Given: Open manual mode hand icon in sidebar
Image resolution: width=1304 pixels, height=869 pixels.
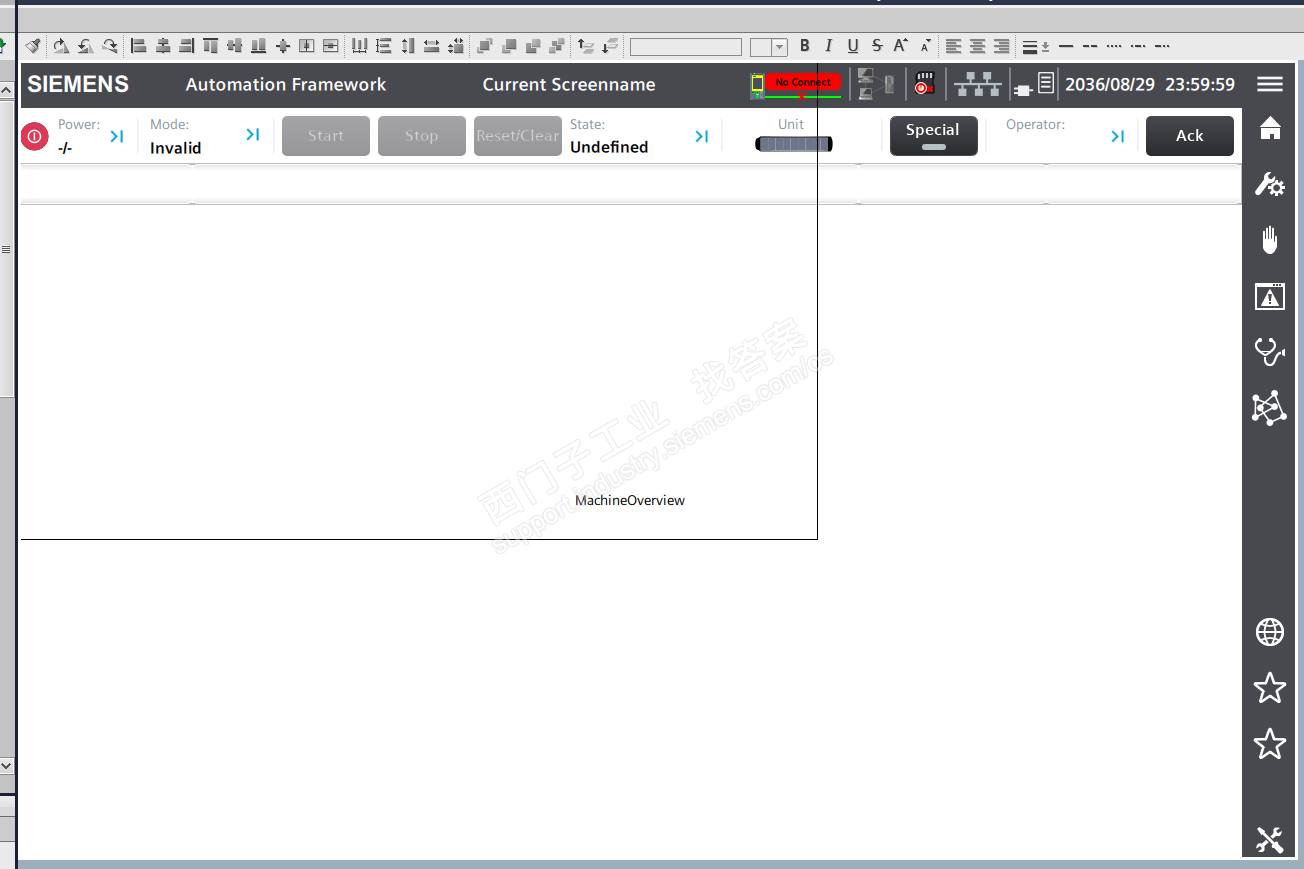Looking at the screenshot, I should [x=1270, y=240].
